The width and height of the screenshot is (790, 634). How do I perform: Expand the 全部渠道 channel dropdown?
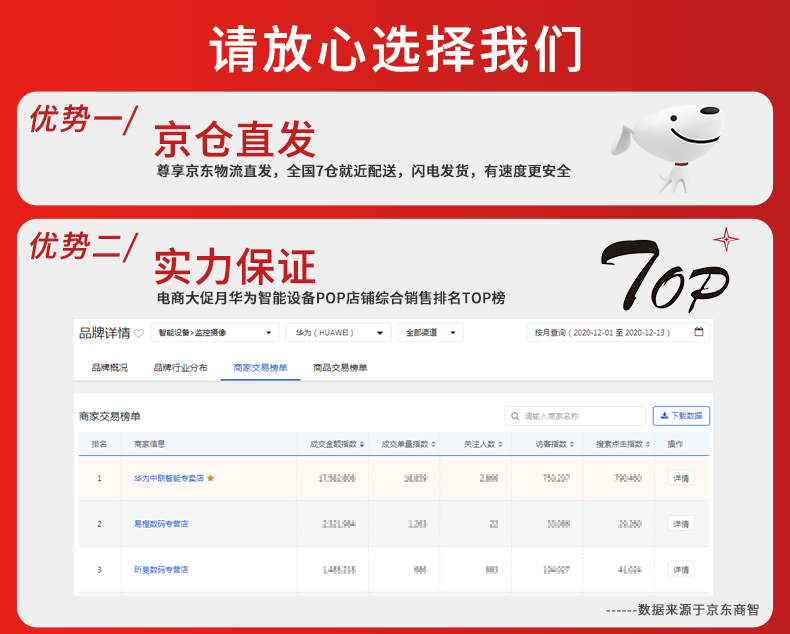pyautogui.click(x=430, y=333)
